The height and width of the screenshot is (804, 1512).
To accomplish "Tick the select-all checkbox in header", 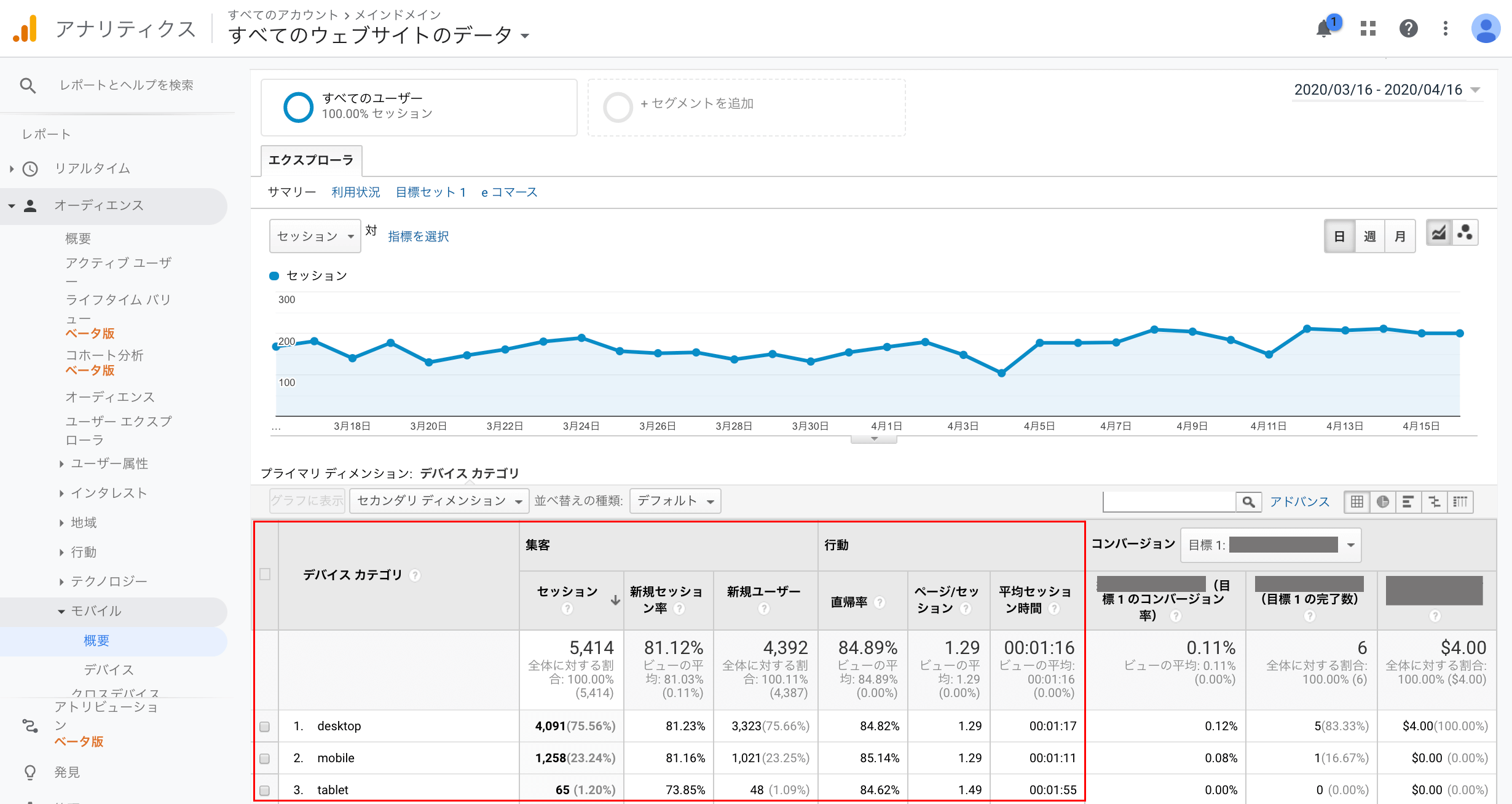I will point(265,574).
